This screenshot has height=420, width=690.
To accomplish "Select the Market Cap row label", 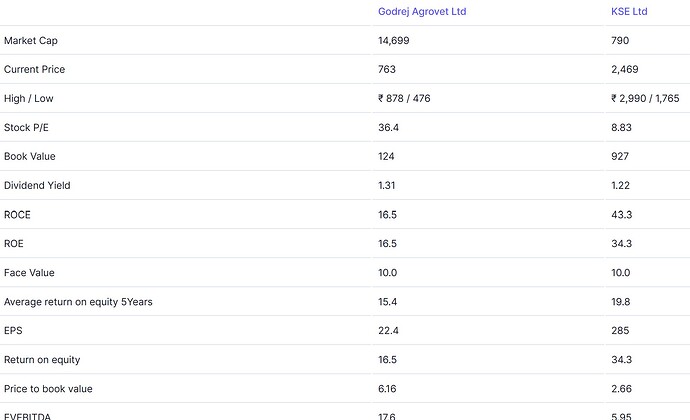I will tap(31, 41).
